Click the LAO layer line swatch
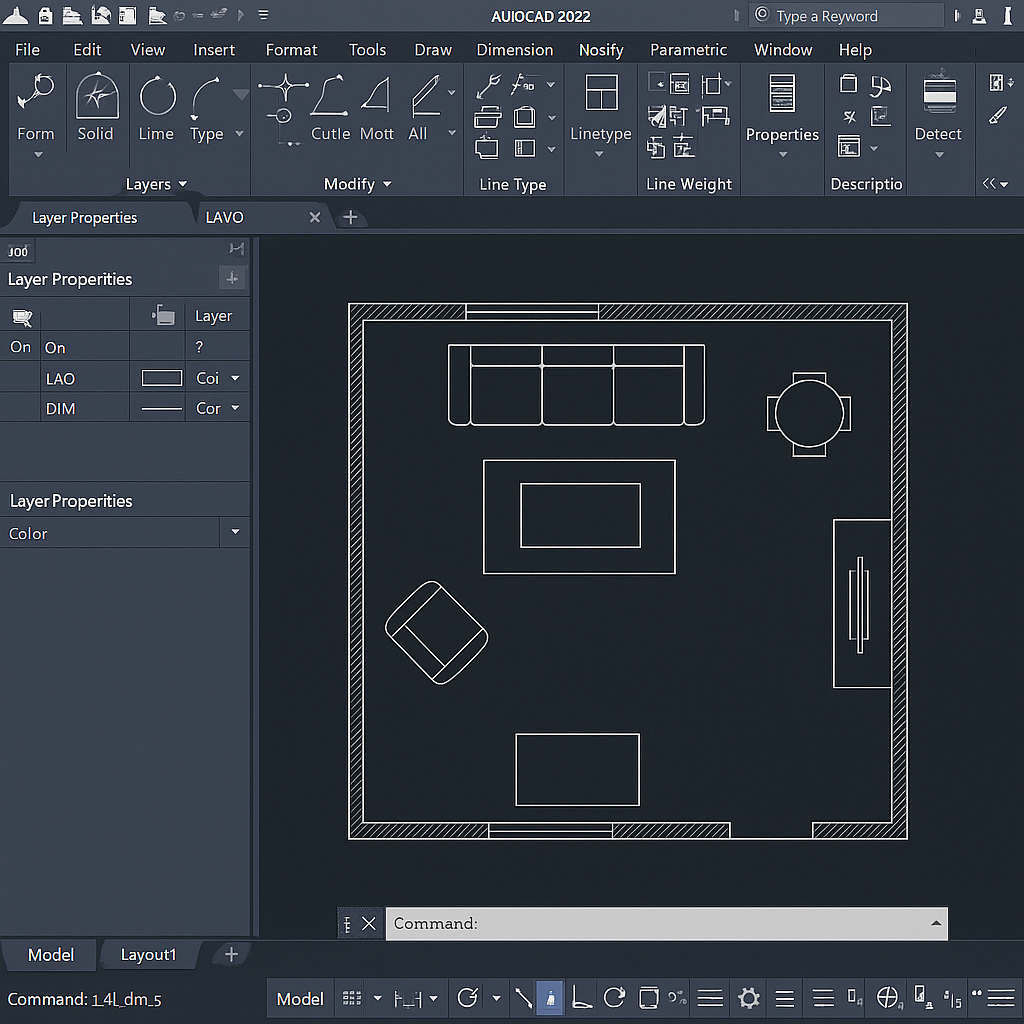 pos(162,378)
